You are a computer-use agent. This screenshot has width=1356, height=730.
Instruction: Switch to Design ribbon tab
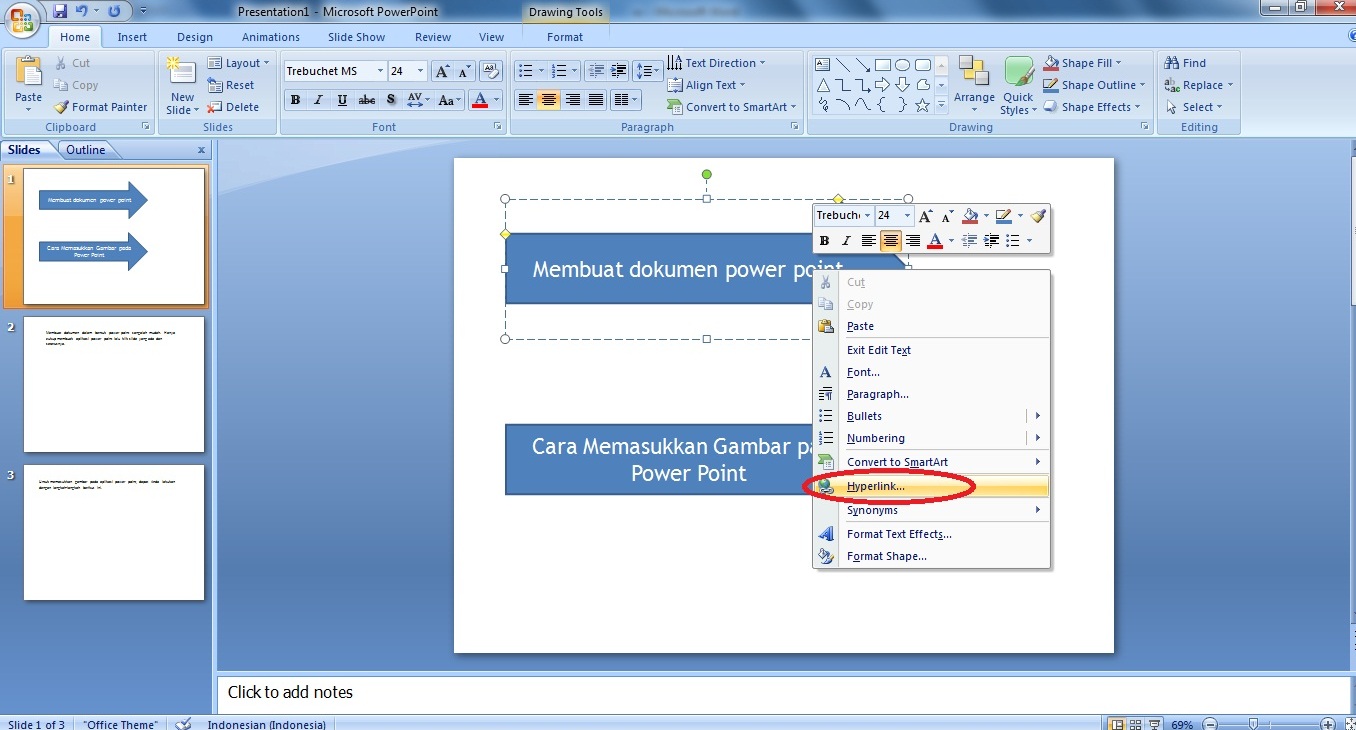[195, 37]
